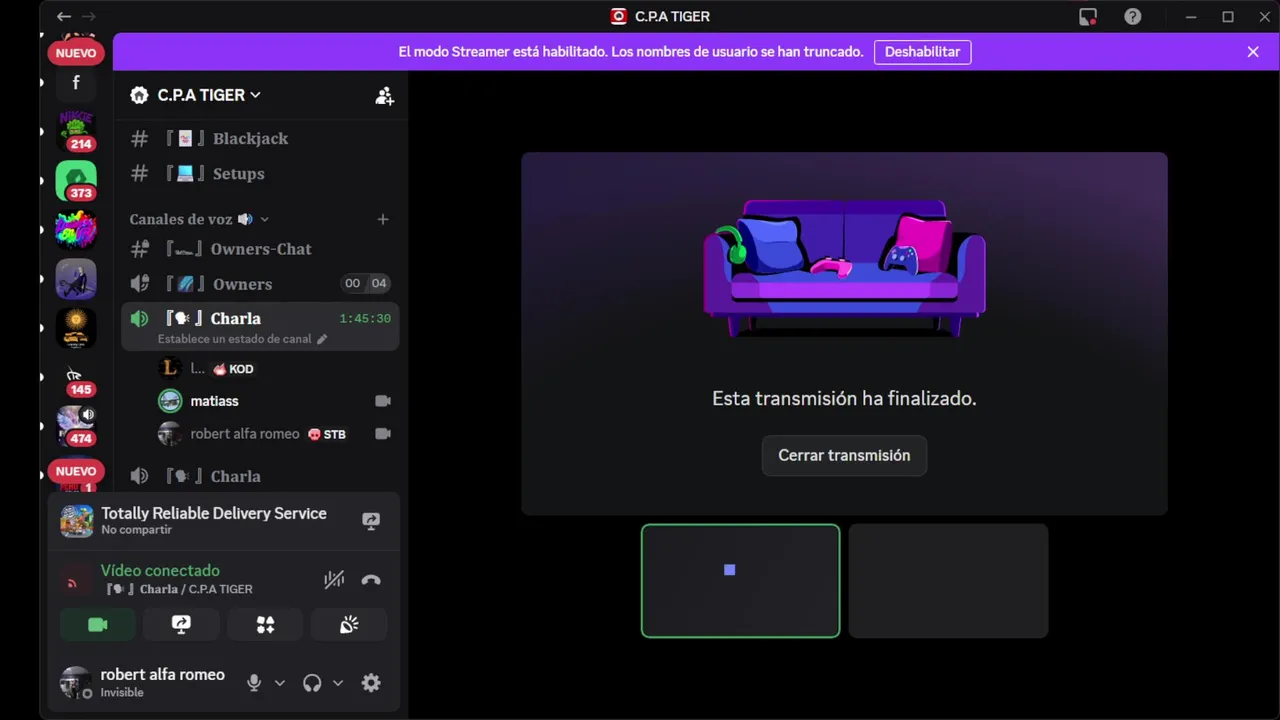Click the 1:45:30 channel timer

coord(365,319)
